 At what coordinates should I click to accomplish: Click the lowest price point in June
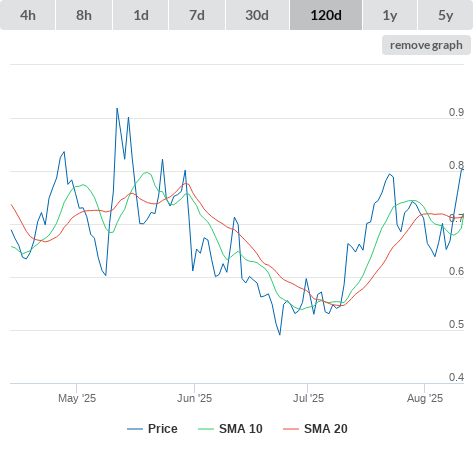coord(280,334)
